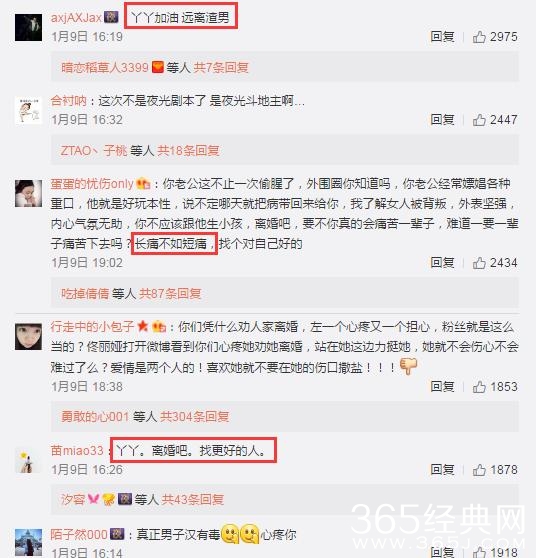
Task: Click avatar of 行走中的小包子
Action: pos(28,336)
